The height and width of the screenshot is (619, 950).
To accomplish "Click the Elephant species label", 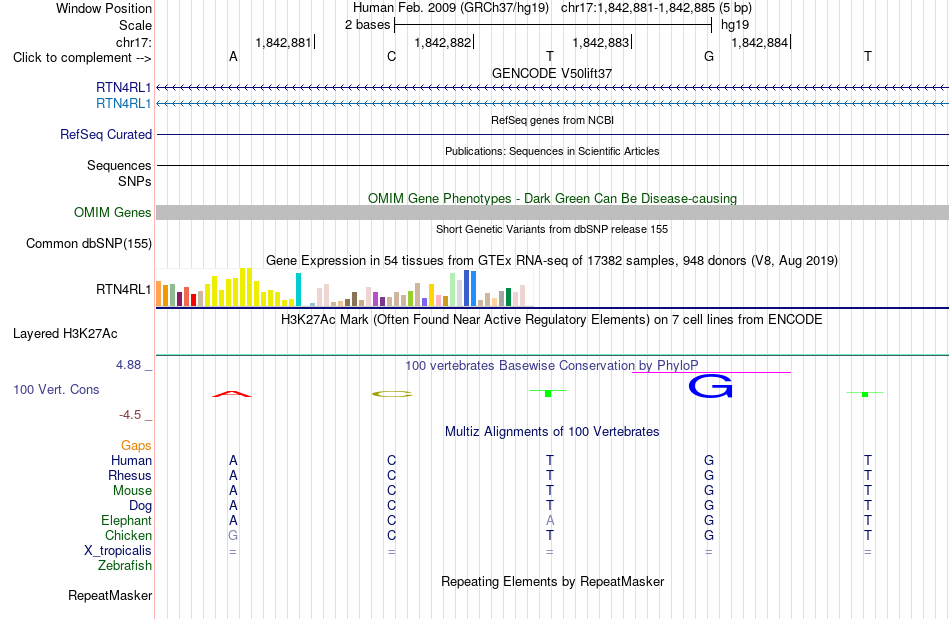I will (x=127, y=520).
